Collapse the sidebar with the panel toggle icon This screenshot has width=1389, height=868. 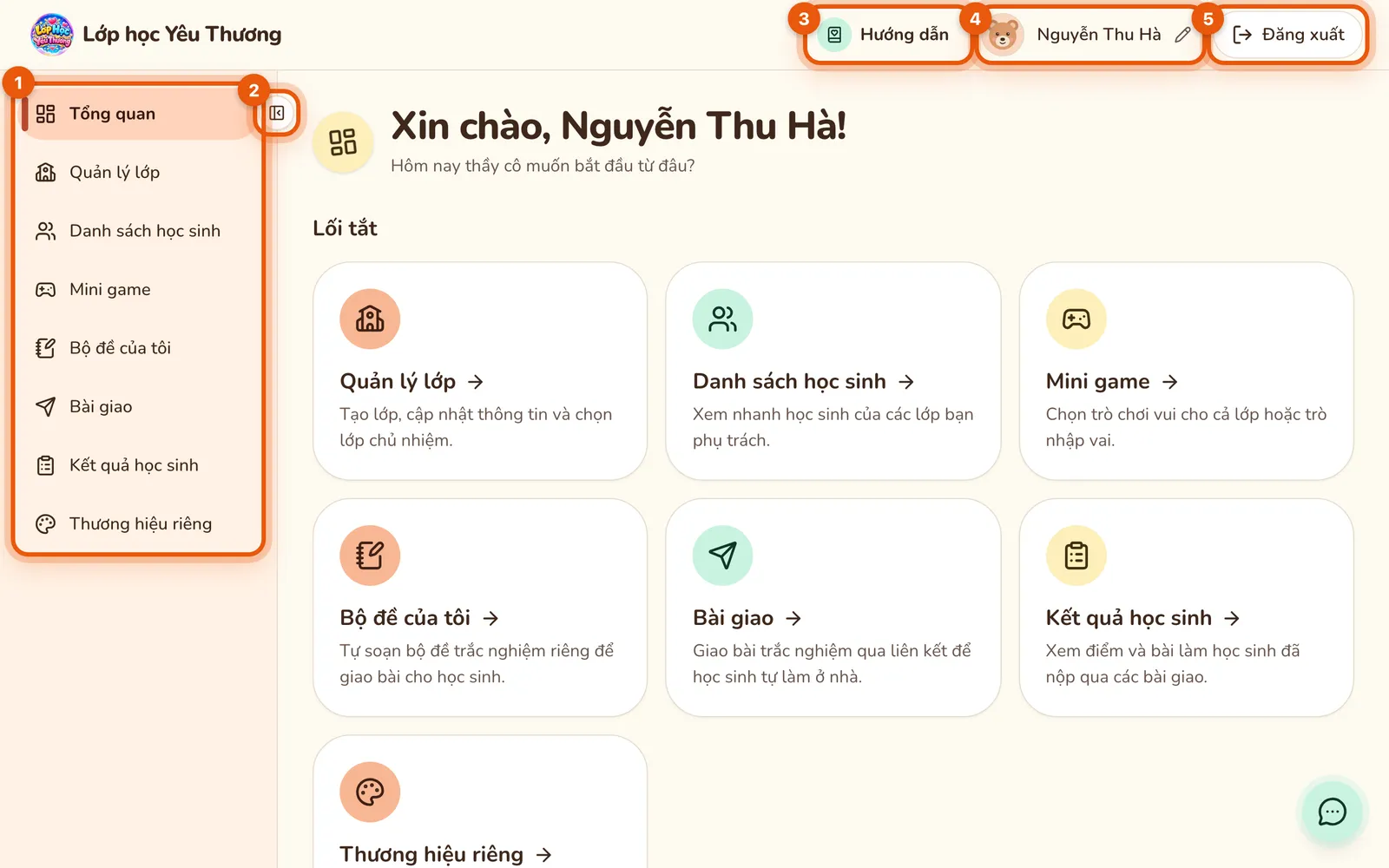(277, 113)
